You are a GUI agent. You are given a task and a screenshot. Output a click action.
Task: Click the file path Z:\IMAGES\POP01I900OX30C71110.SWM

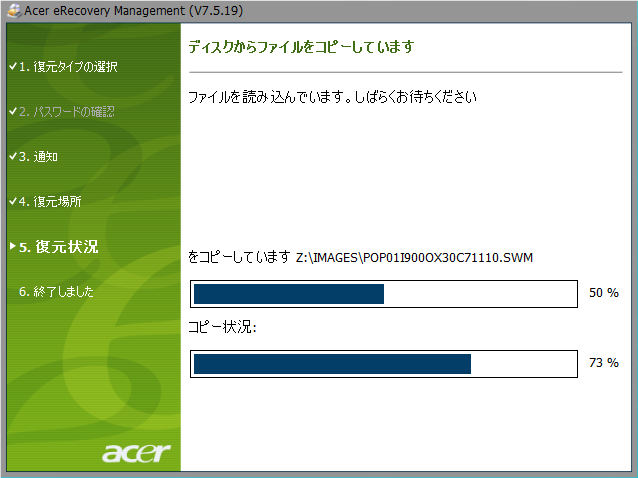414,258
